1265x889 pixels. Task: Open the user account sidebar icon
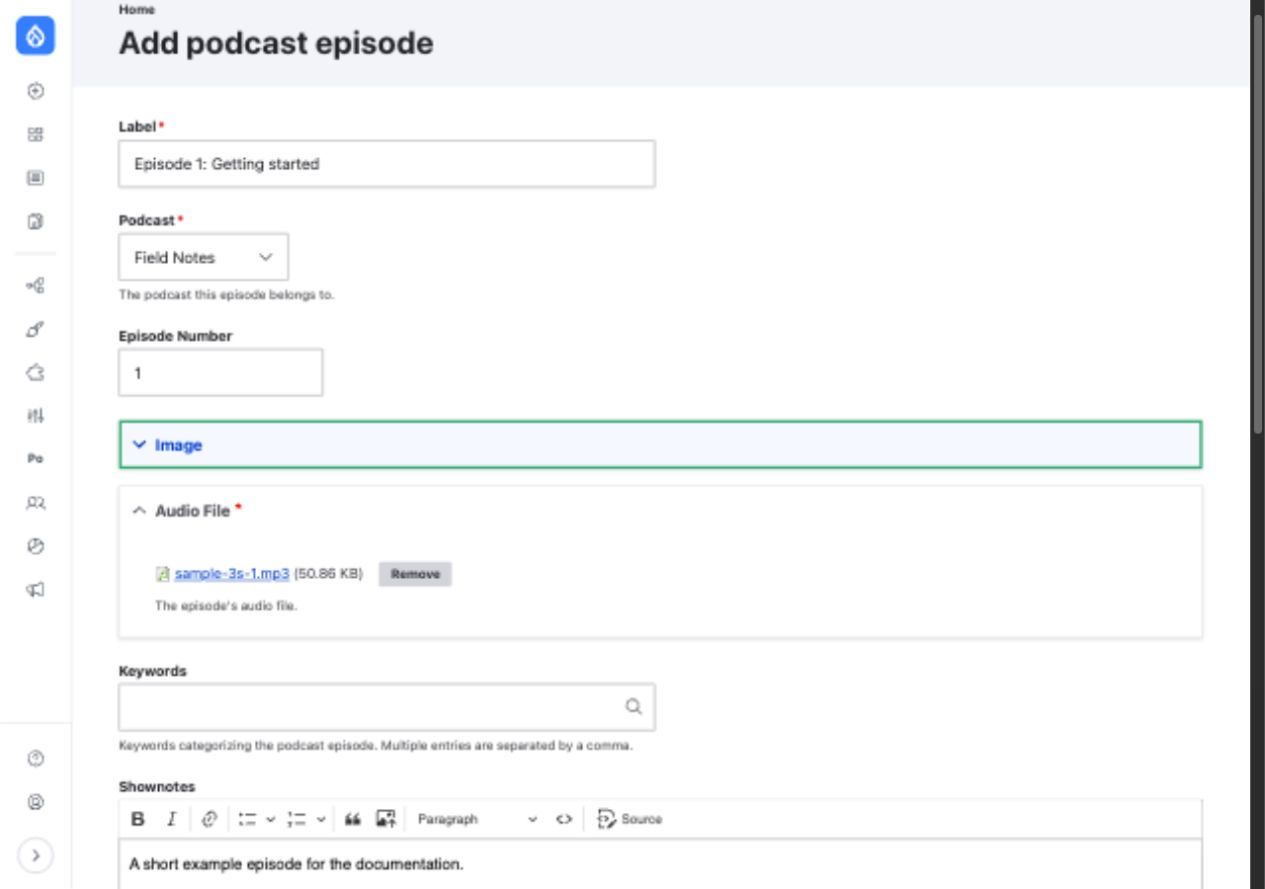(35, 802)
